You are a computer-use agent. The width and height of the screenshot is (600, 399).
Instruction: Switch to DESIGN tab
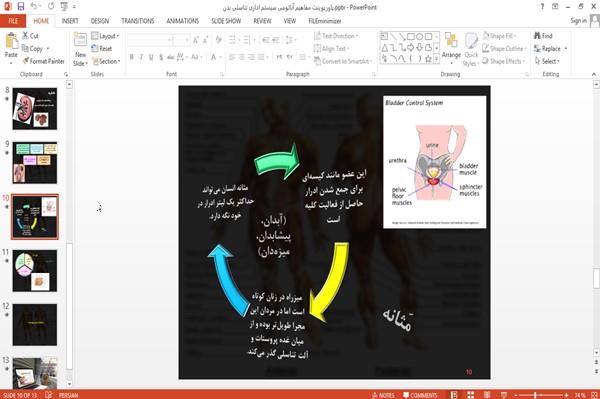pos(99,21)
